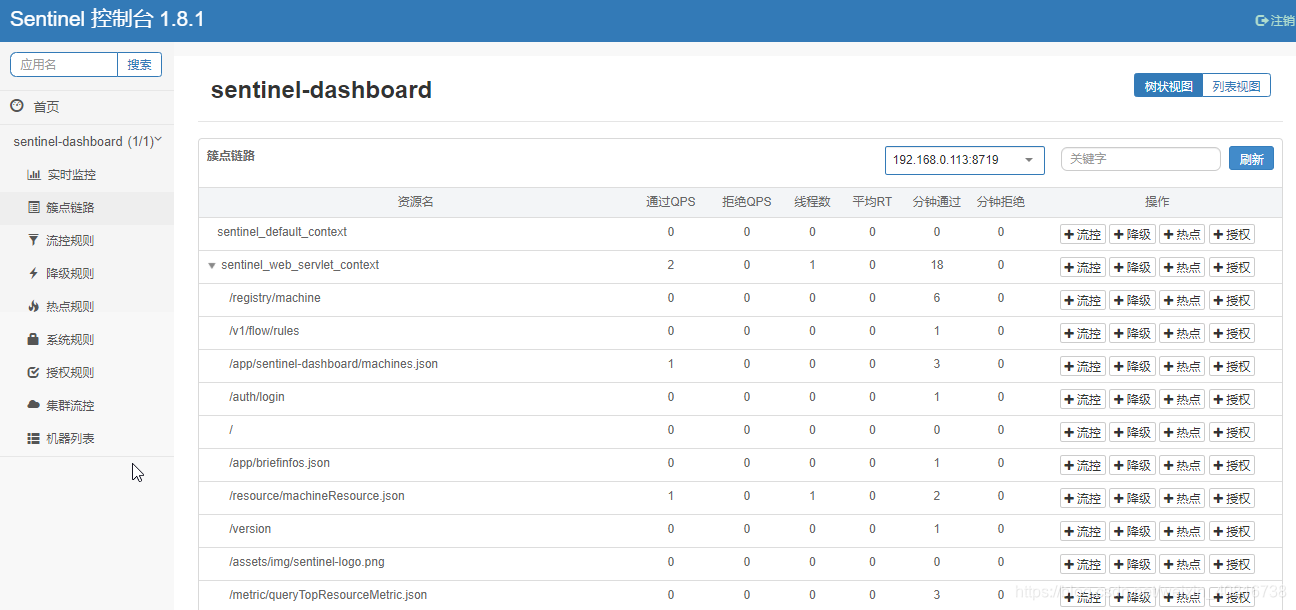Focus the 应用名 search input
The image size is (1296, 610).
pos(64,64)
